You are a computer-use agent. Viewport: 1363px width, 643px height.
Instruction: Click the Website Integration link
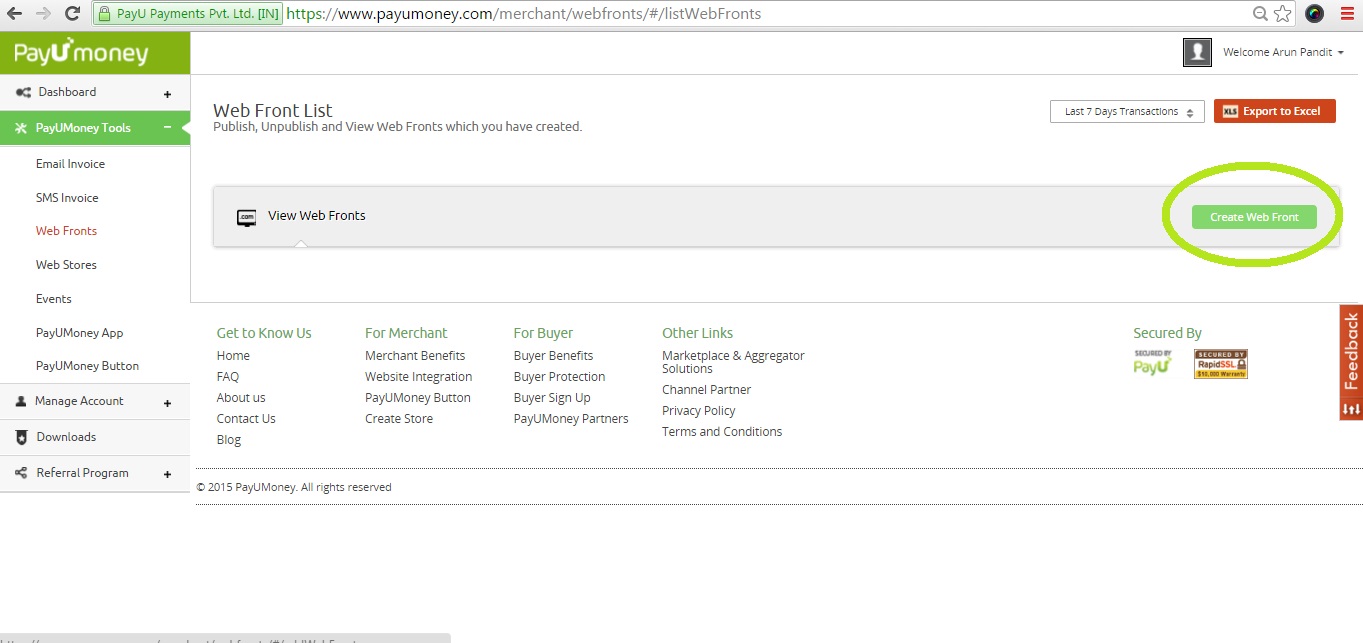click(419, 377)
